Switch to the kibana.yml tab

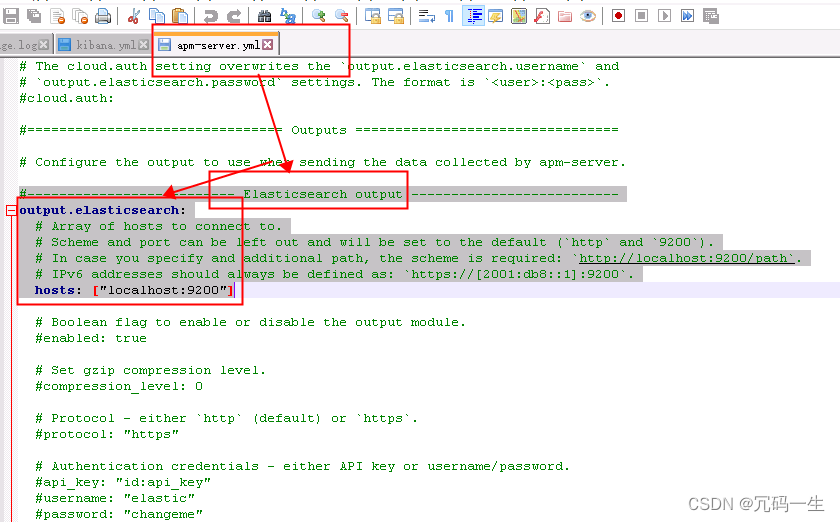click(x=103, y=45)
